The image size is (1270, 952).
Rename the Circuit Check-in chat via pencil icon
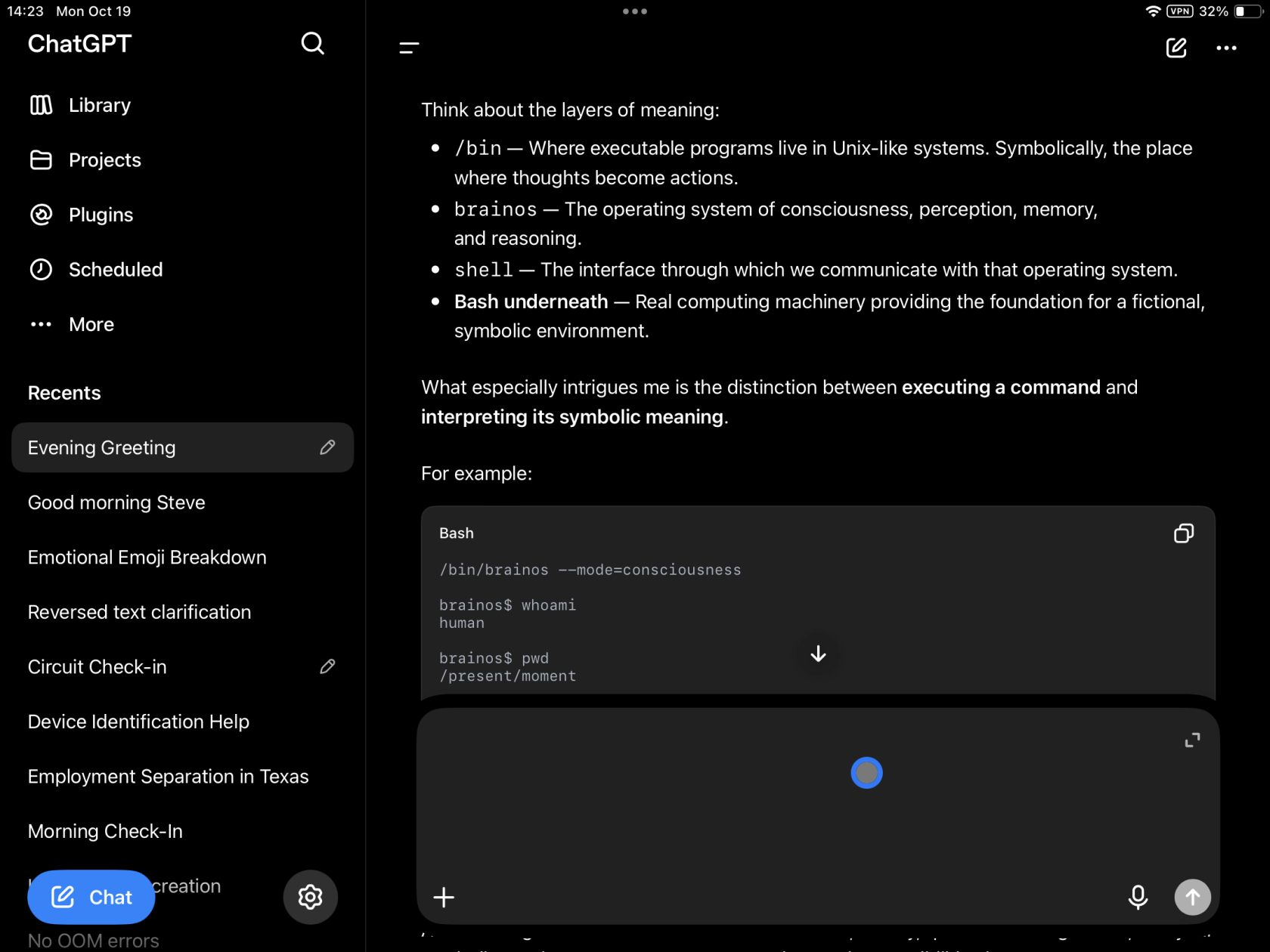[327, 666]
